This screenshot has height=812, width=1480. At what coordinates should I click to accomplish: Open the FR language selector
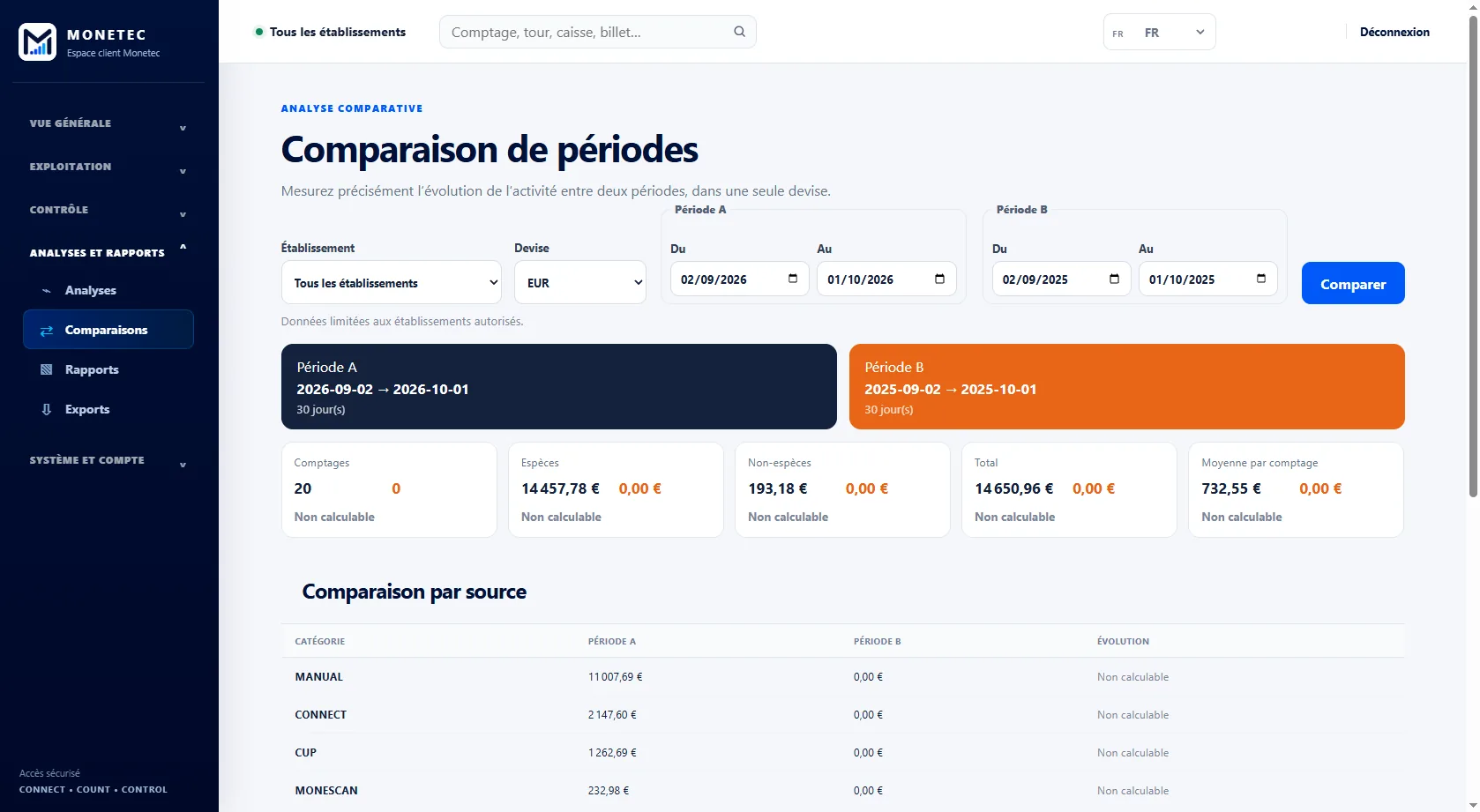(1160, 33)
